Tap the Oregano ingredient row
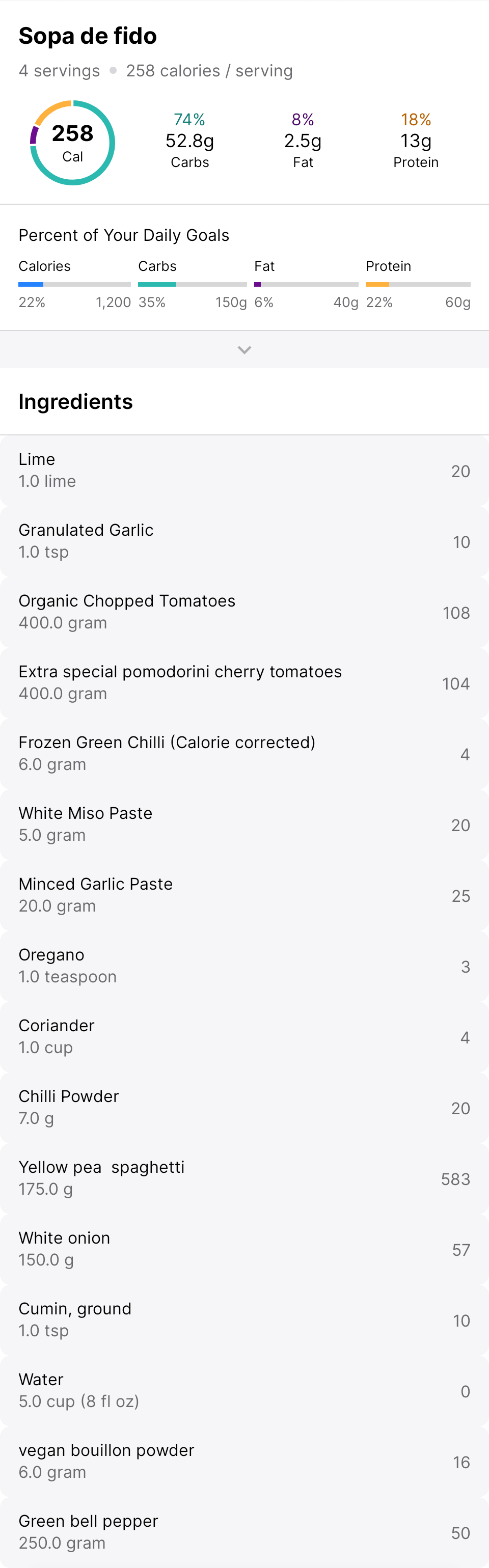 pyautogui.click(x=244, y=966)
